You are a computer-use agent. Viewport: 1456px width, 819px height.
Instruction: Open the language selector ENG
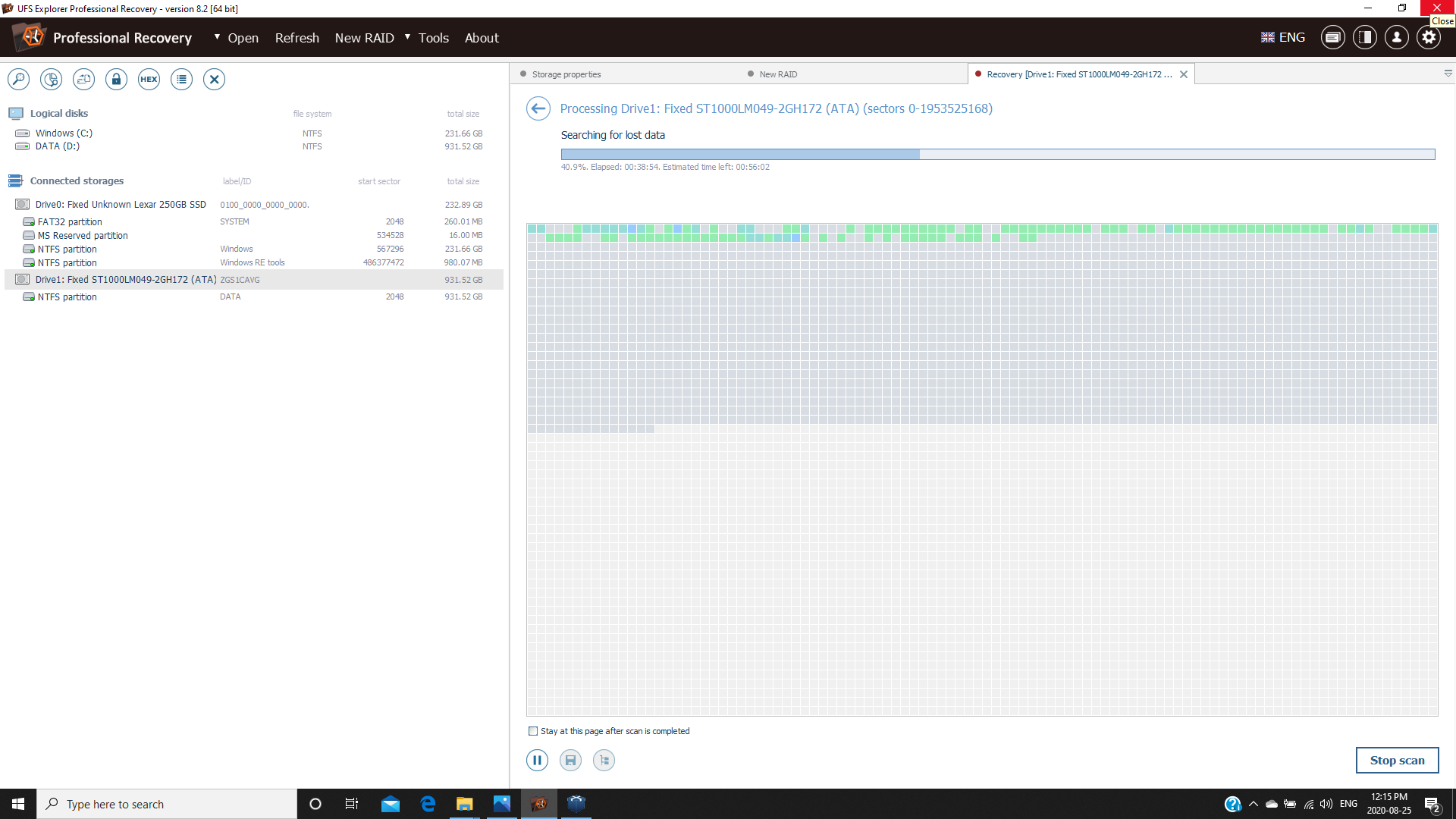coord(1283,37)
